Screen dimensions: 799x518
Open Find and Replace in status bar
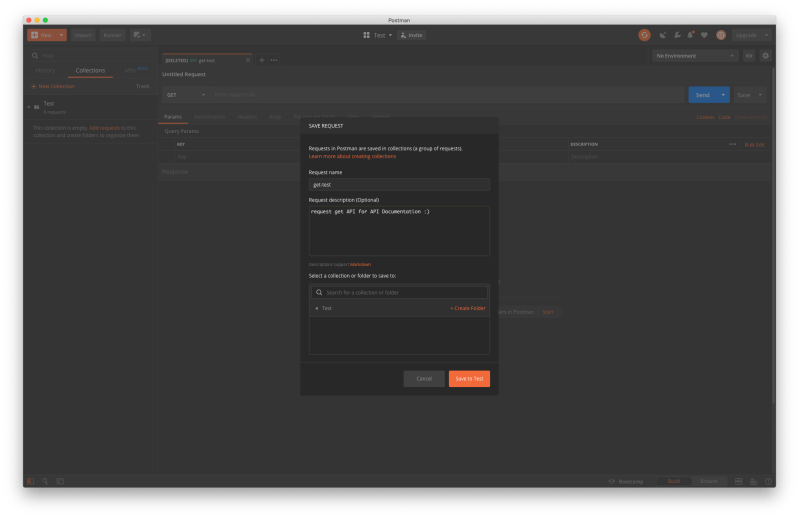tap(45, 481)
